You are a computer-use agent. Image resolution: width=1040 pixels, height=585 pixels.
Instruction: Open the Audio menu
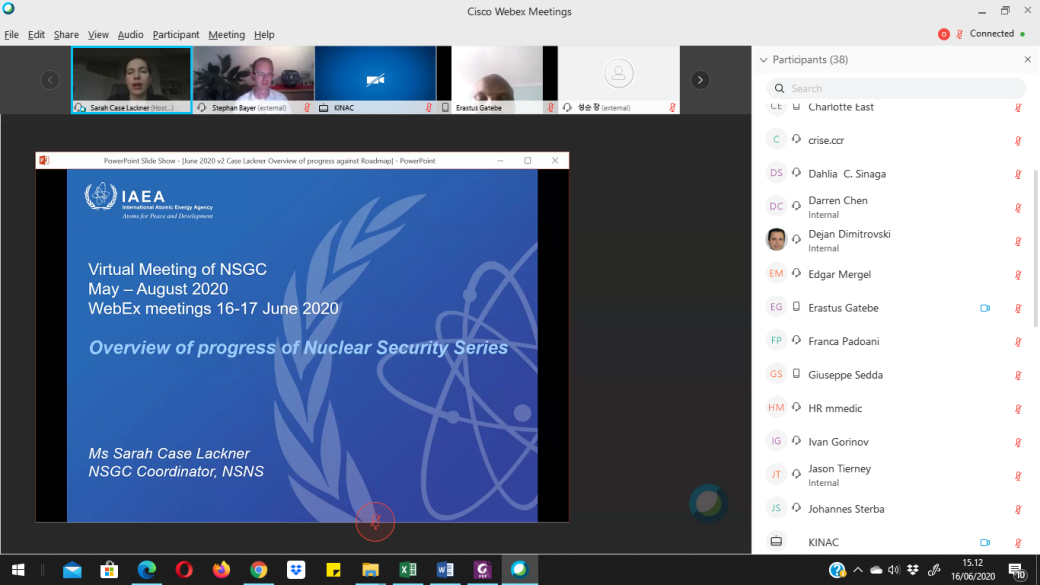(x=130, y=34)
